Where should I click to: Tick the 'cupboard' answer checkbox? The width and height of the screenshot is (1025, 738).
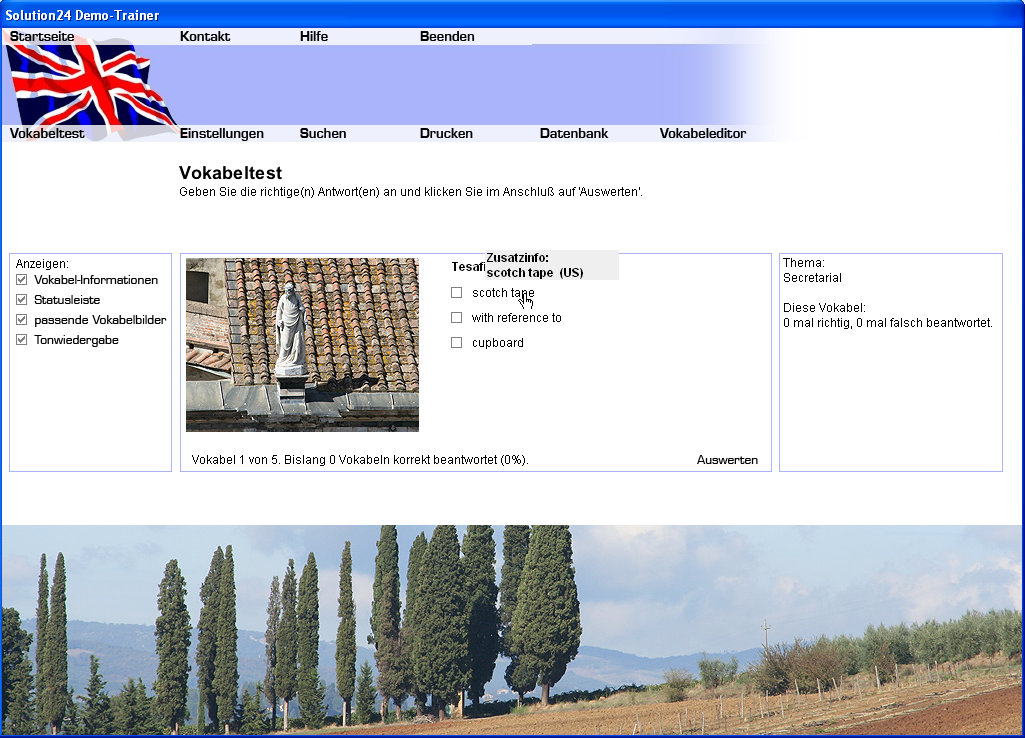457,343
